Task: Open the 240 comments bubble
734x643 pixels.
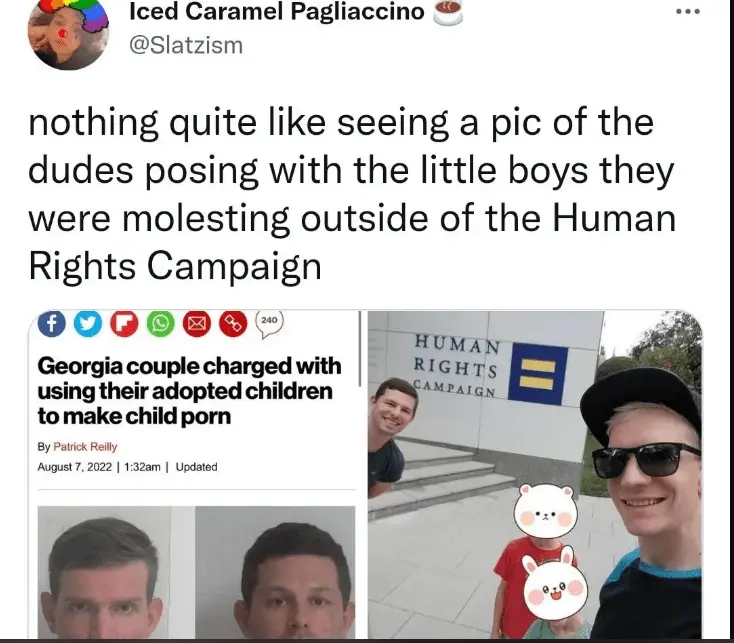Action: coord(269,323)
